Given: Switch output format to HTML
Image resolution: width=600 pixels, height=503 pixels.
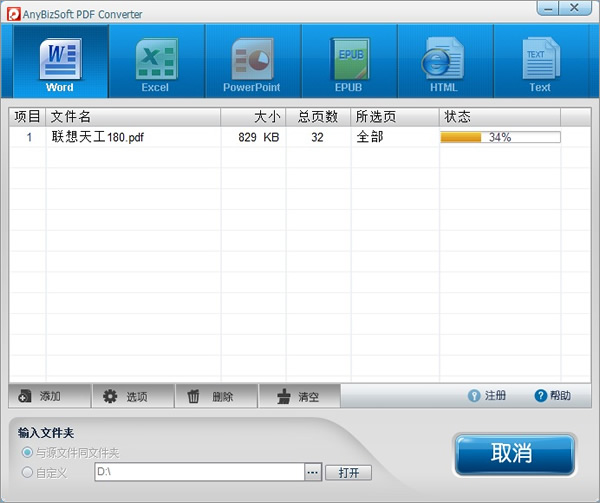Looking at the screenshot, I should coord(445,61).
